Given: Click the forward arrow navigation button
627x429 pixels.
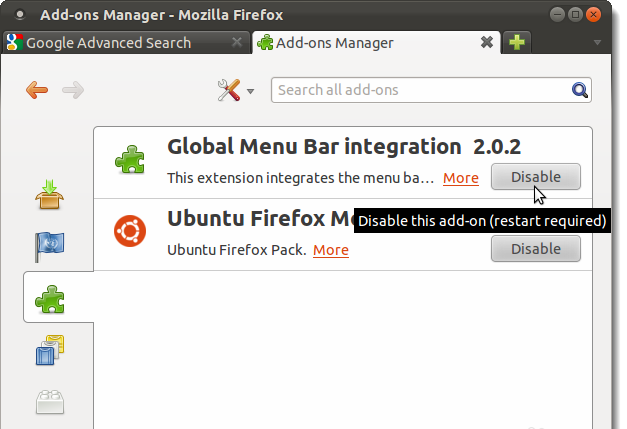Looking at the screenshot, I should click(x=72, y=90).
